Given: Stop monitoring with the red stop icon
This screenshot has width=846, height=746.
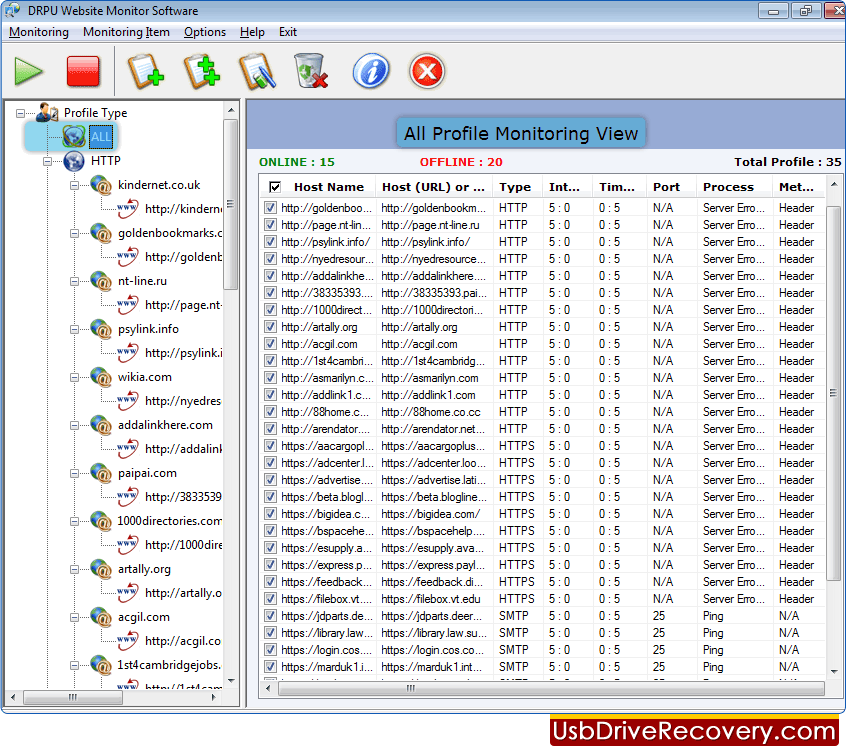Looking at the screenshot, I should tap(83, 71).
